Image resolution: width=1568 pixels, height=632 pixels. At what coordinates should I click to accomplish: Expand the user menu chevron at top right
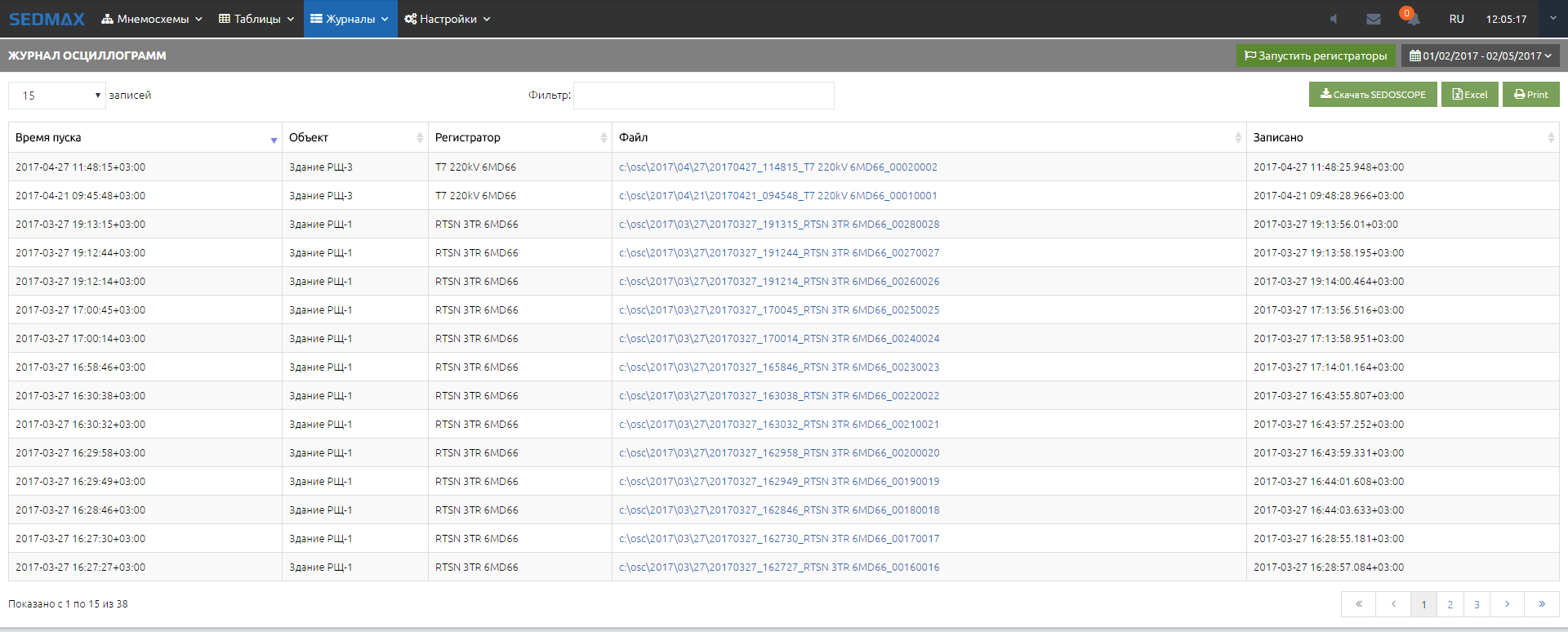pos(1552,18)
